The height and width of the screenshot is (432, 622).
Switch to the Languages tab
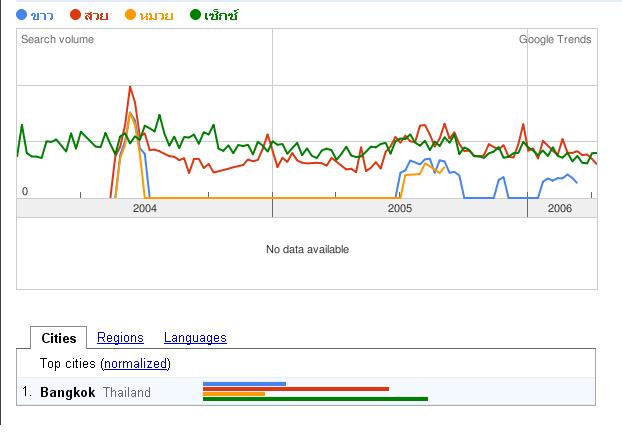coord(195,338)
